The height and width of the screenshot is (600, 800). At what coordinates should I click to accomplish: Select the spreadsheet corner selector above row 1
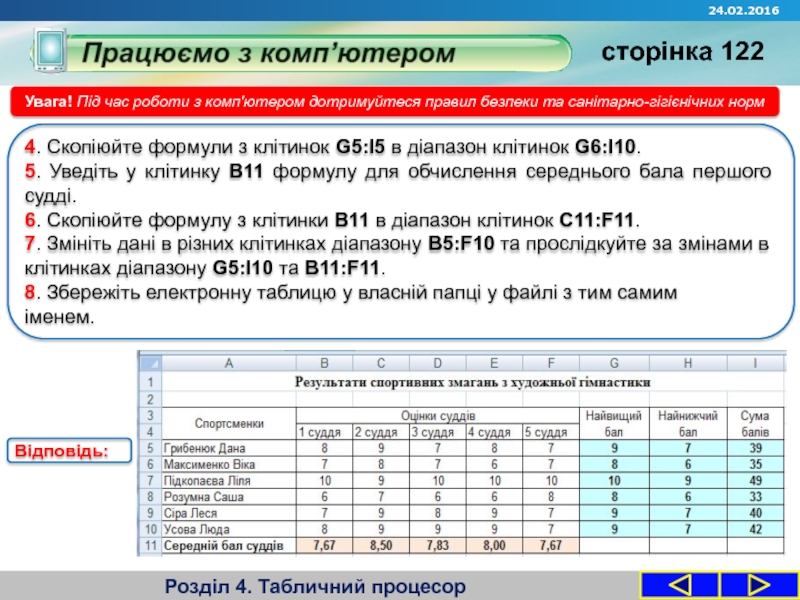(x=152, y=361)
